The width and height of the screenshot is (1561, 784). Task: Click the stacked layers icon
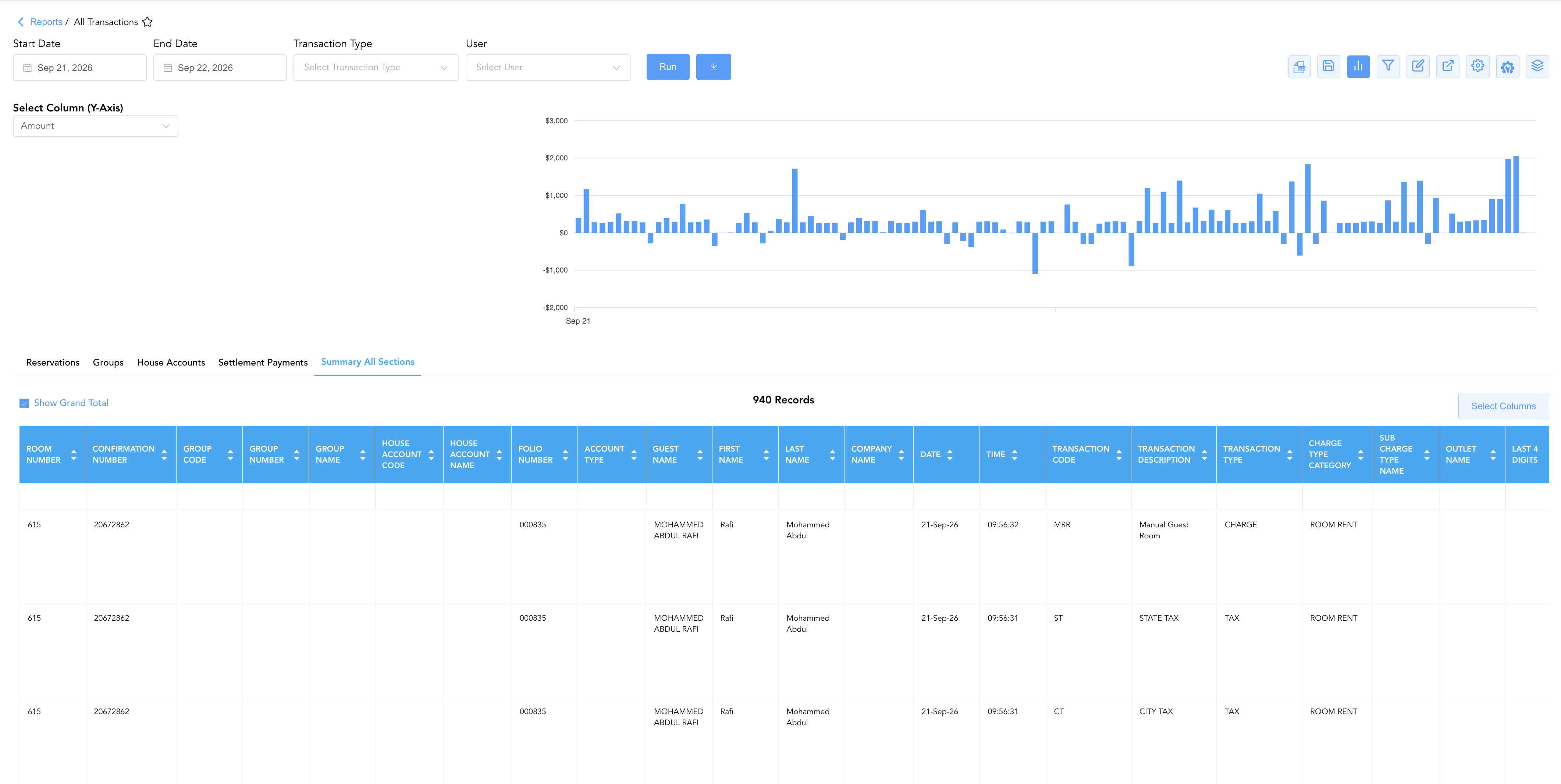(1537, 67)
